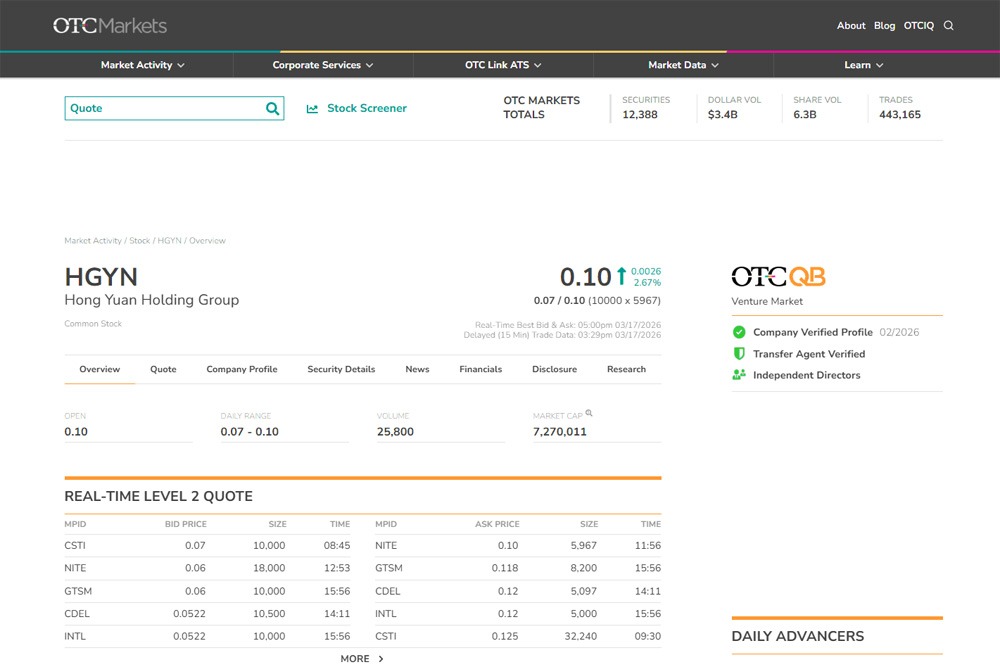Expand the Learn menu
The height and width of the screenshot is (667, 1000).
point(863,65)
